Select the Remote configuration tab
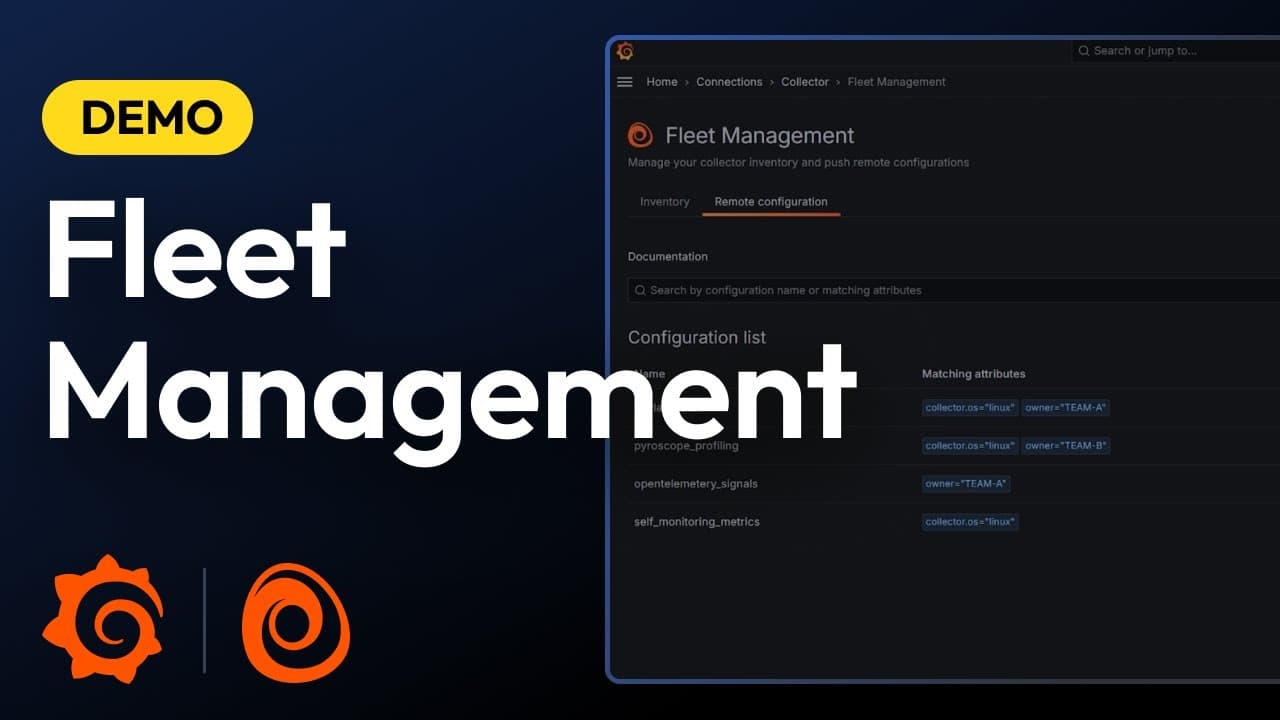 [770, 202]
